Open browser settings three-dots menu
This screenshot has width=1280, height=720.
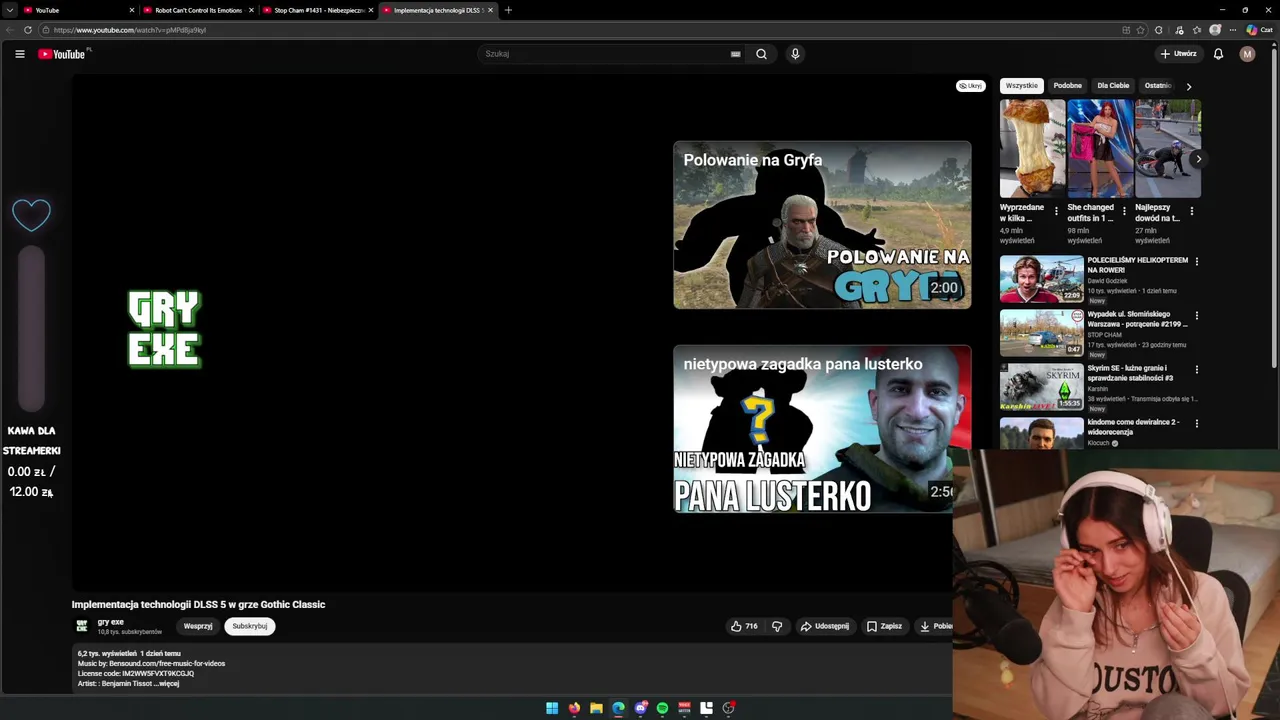pos(1233,30)
